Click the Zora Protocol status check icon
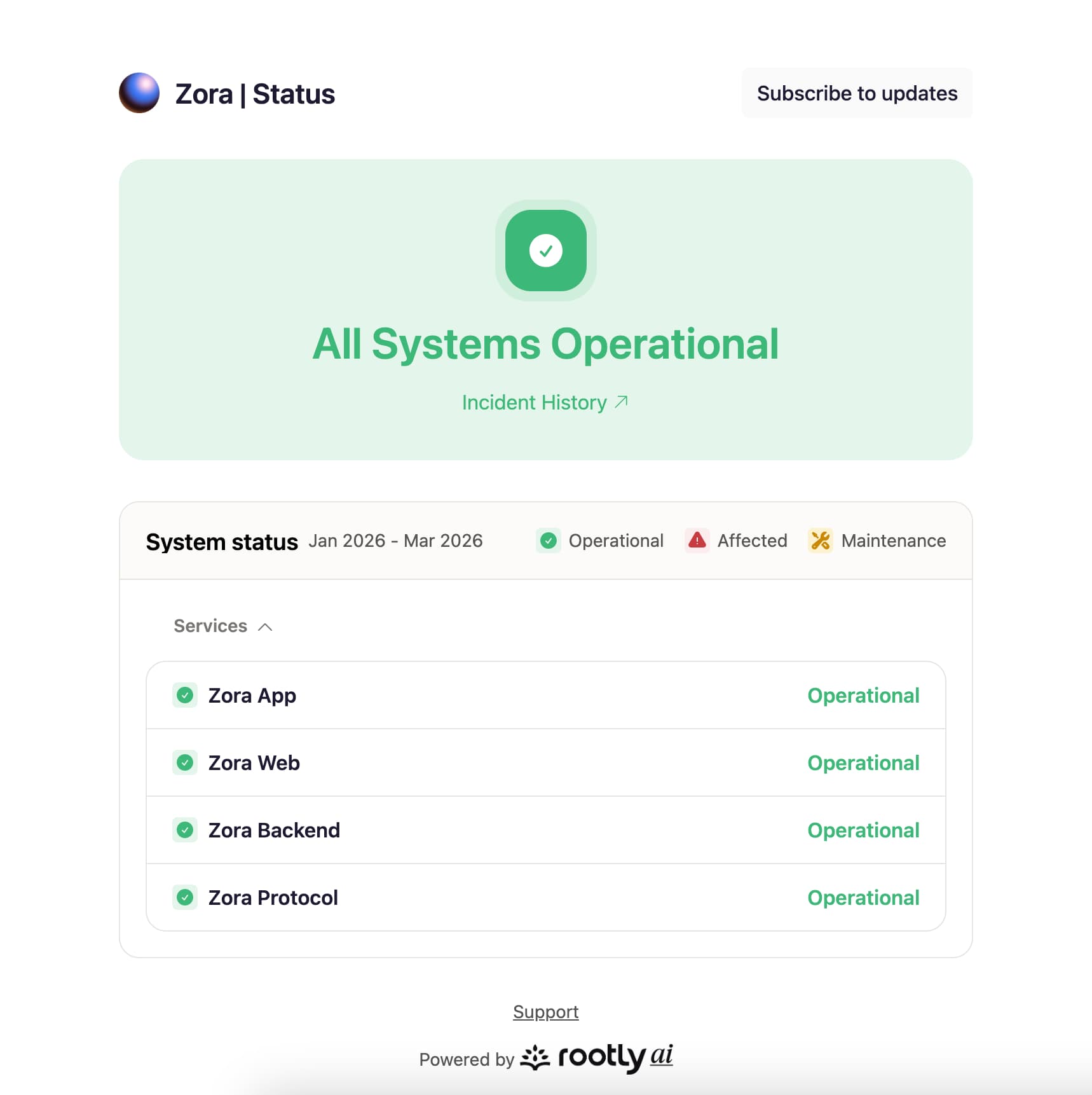Image resolution: width=1092 pixels, height=1095 pixels. 185,897
